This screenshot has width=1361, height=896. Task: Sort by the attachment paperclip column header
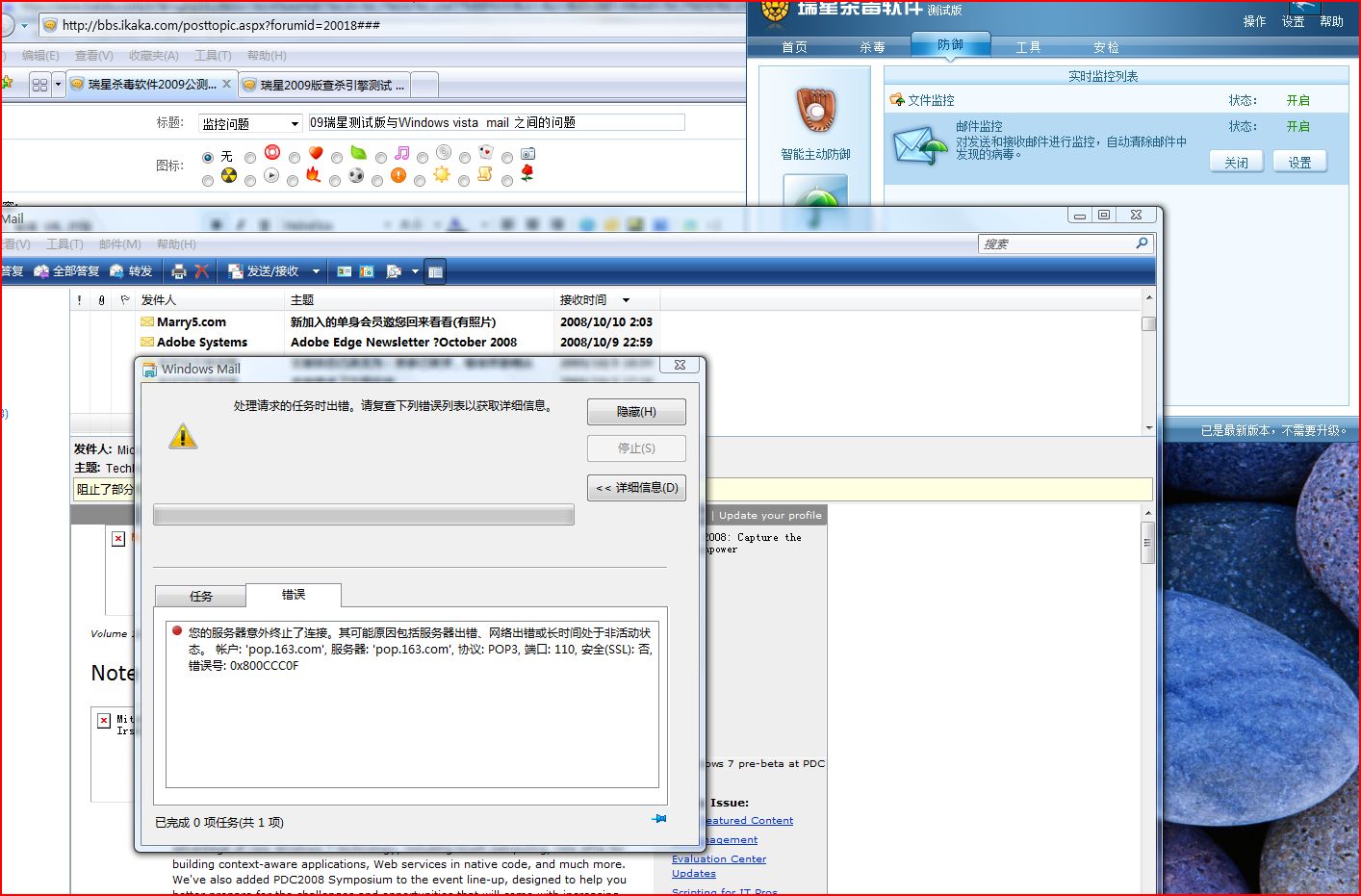click(x=101, y=300)
